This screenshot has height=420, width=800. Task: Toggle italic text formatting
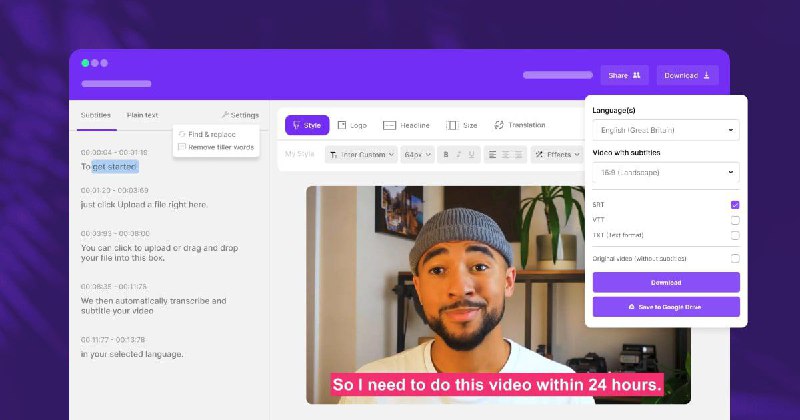click(x=458, y=155)
